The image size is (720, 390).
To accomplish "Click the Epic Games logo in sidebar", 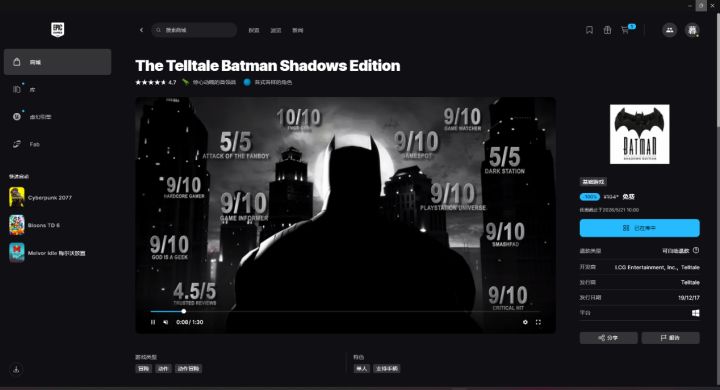I will [x=57, y=30].
